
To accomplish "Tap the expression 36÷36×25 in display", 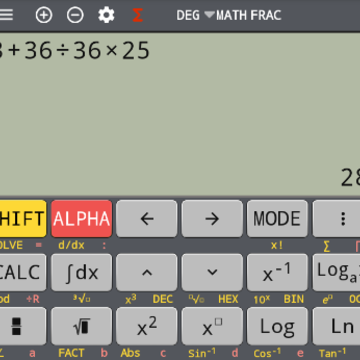I will click(x=87, y=51).
